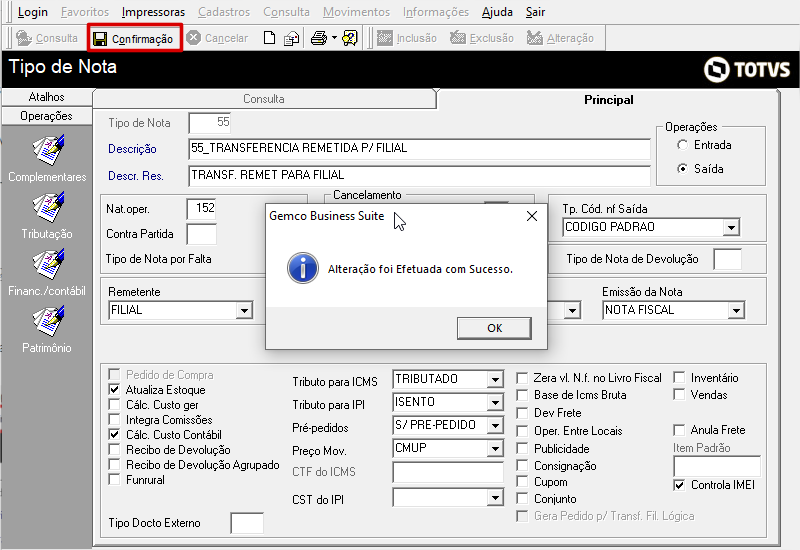Toggle the Recibo de Devolução Agrupado checkbox
800x550 pixels.
[x=114, y=465]
